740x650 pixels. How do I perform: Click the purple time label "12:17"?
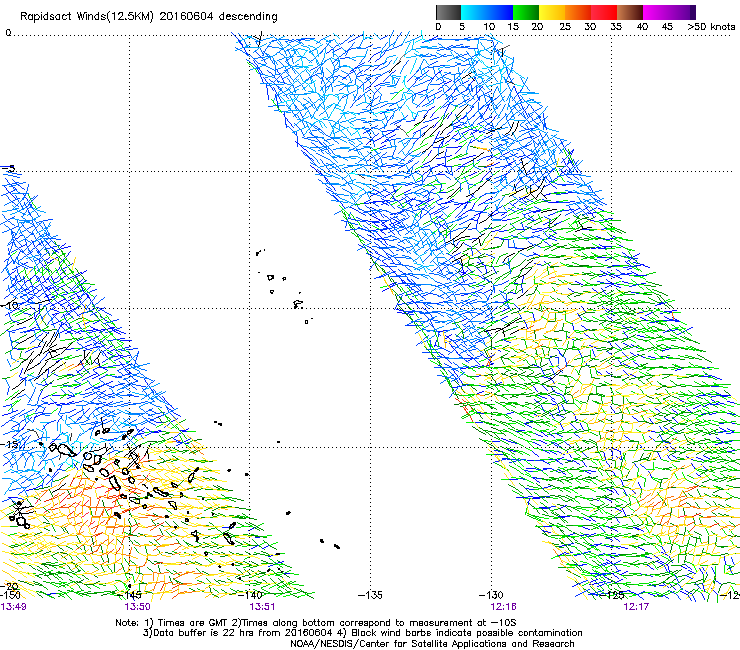[636, 607]
